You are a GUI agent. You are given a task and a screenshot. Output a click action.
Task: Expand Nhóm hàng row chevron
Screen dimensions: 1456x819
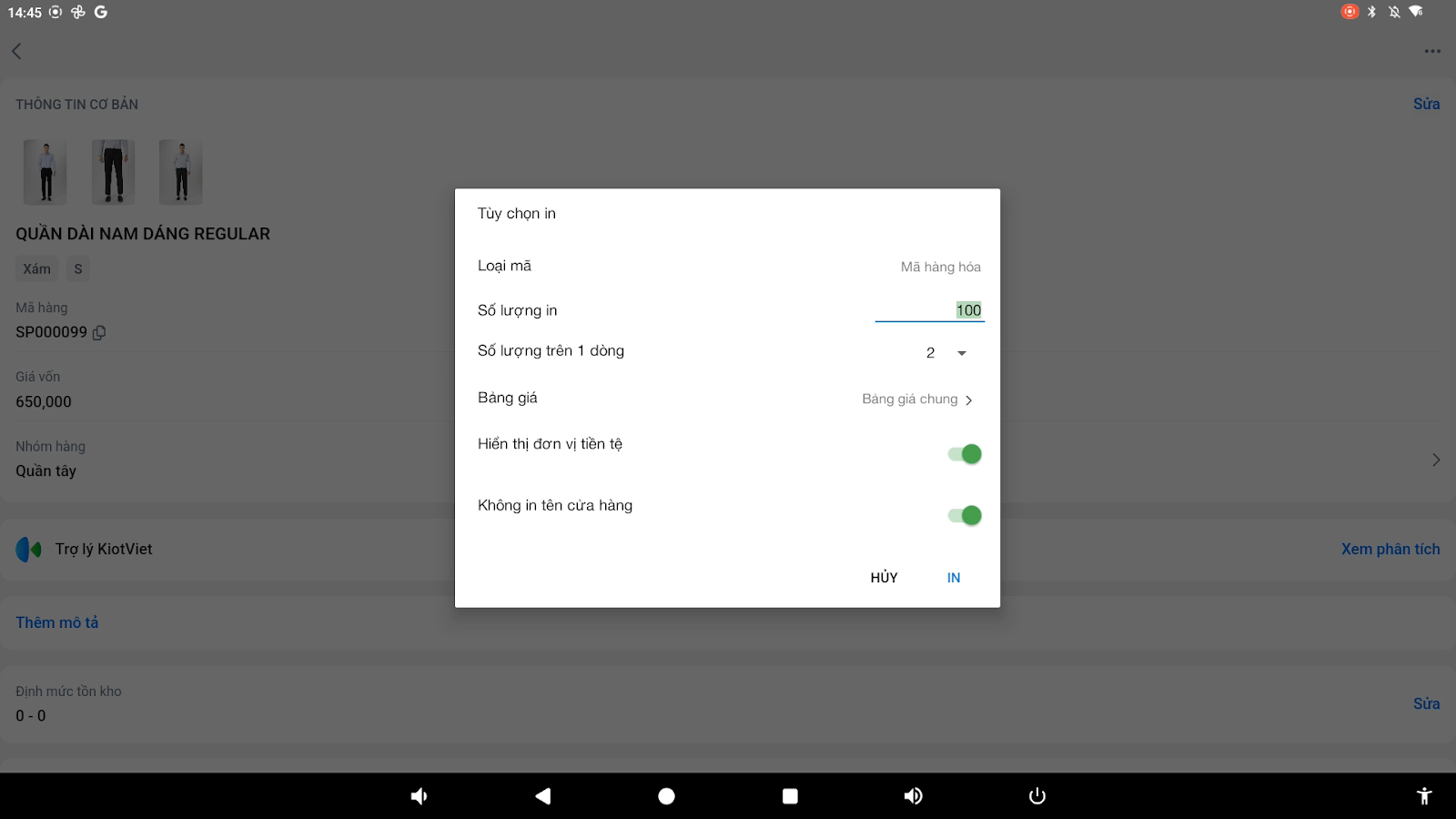pos(1436,460)
